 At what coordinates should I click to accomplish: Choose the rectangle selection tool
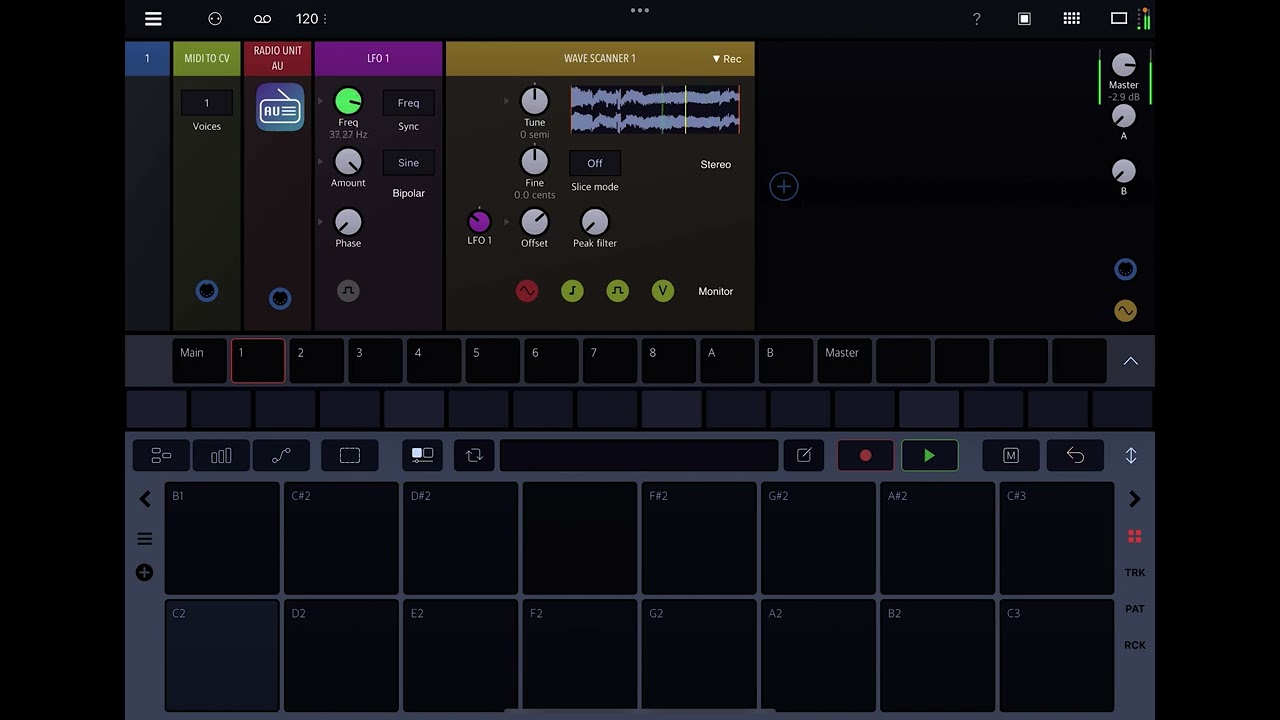349,455
